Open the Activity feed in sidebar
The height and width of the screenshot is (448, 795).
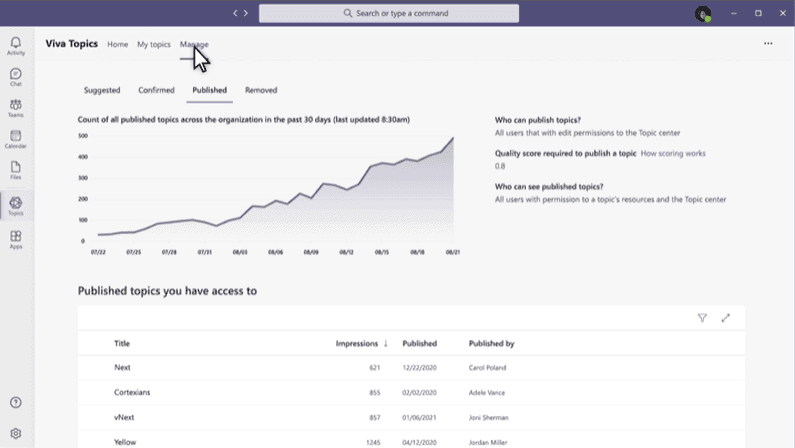(x=15, y=45)
